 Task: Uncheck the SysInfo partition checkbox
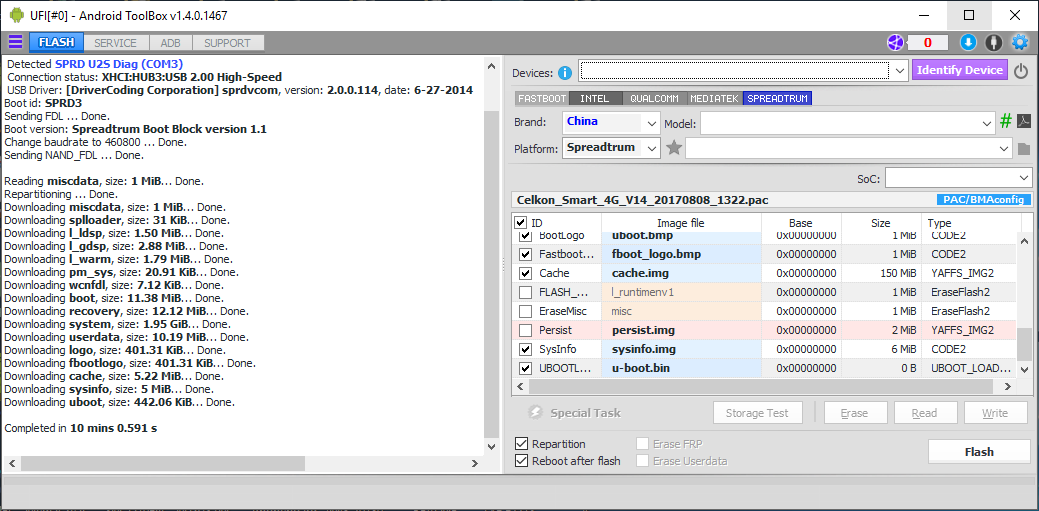coord(525,349)
